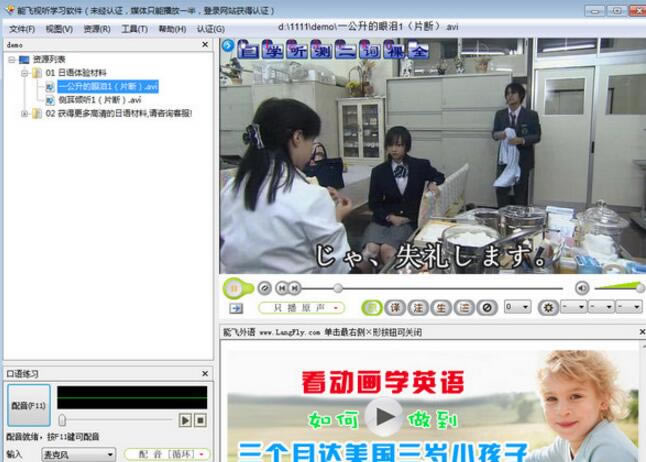The image size is (646, 462).
Task: Collapse the 01 日语体验材料 folder
Action: coord(24,73)
